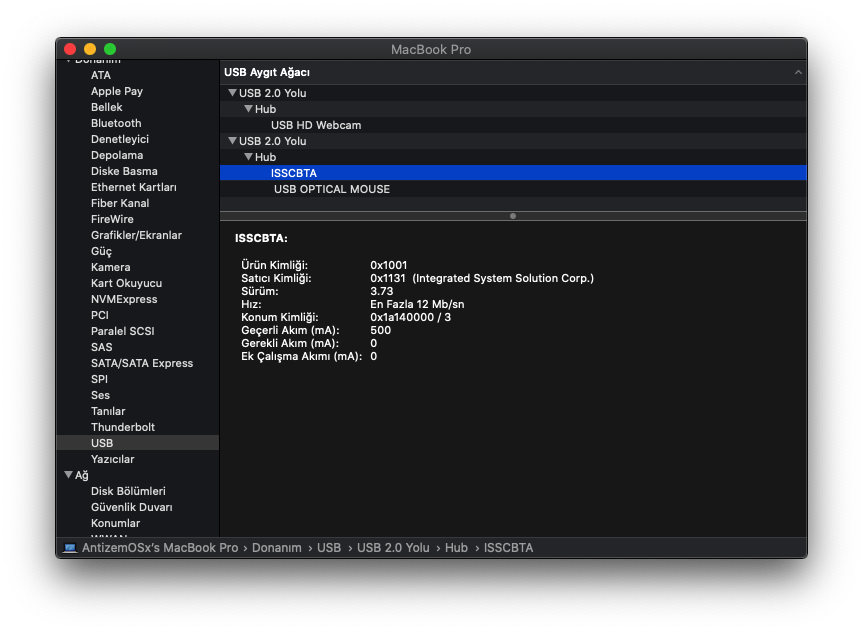Collapse the first USB 2.0 Yolu tree
The width and height of the screenshot is (863, 632).
tap(232, 93)
